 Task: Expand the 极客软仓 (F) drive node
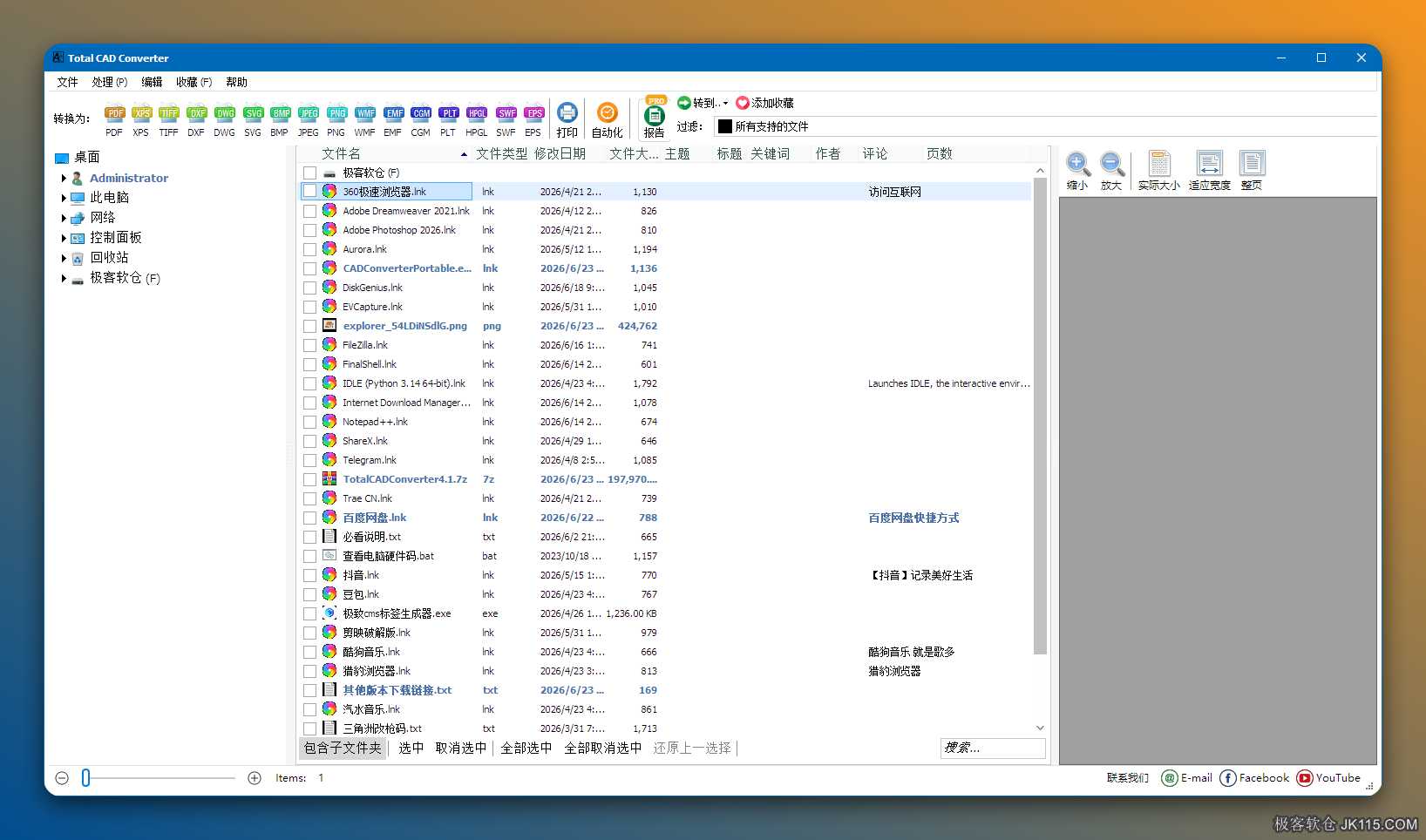tap(64, 278)
